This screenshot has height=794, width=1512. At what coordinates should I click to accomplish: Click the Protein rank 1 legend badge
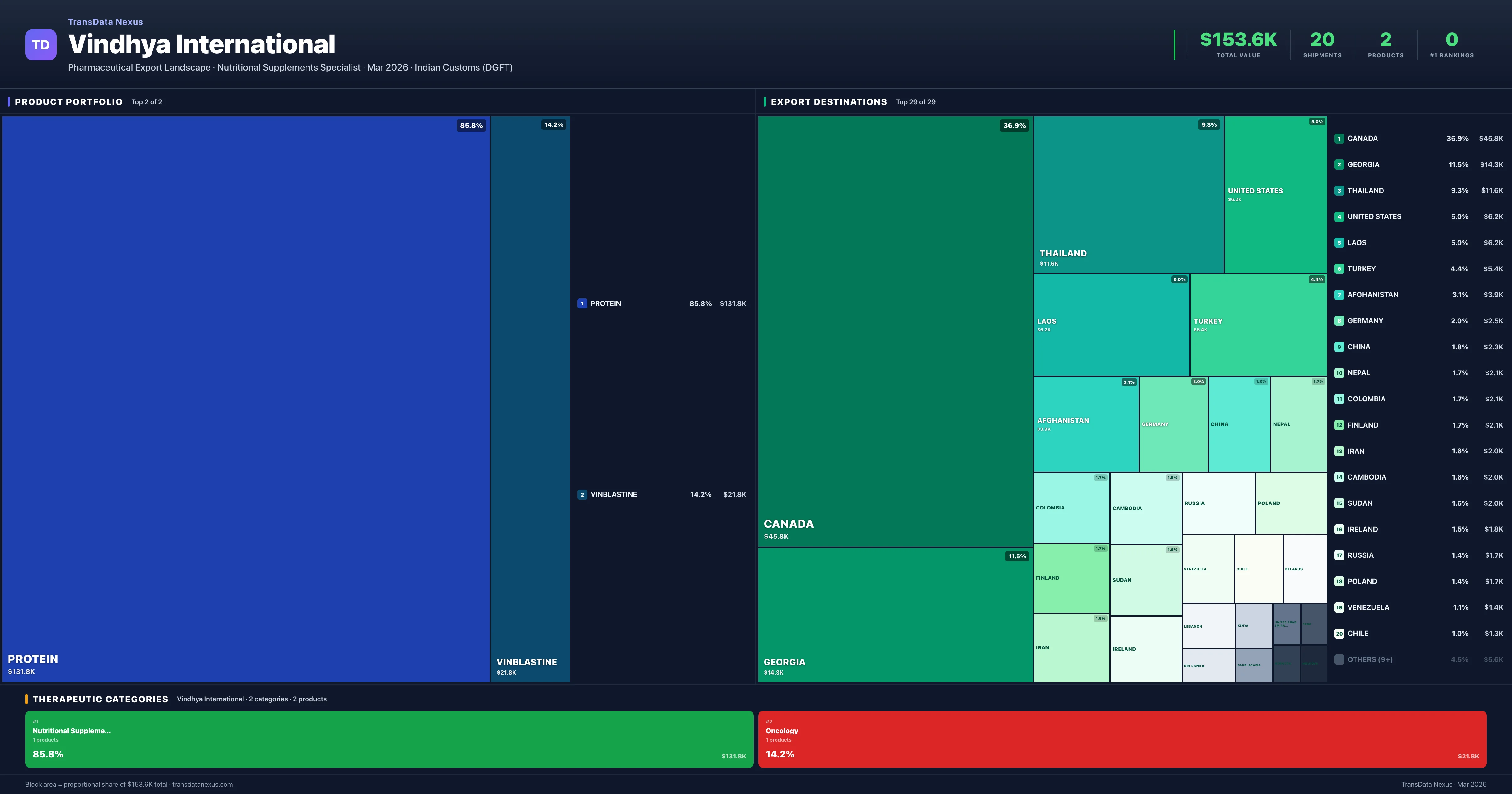(582, 304)
